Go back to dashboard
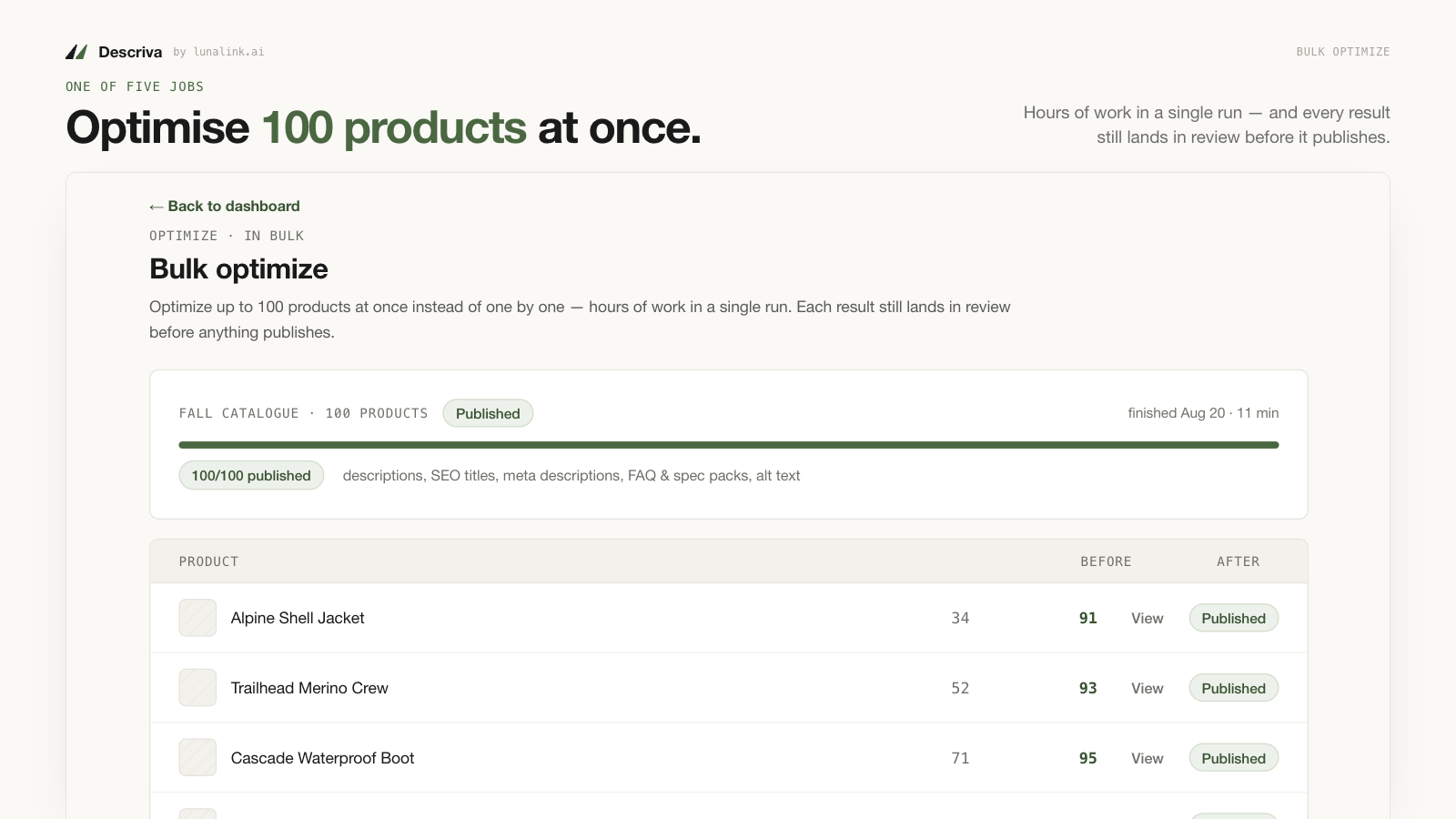1456x819 pixels. [x=225, y=207]
